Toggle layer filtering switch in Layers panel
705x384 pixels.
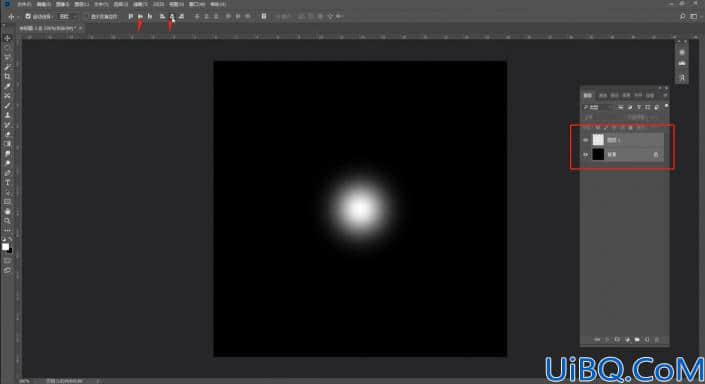click(666, 107)
